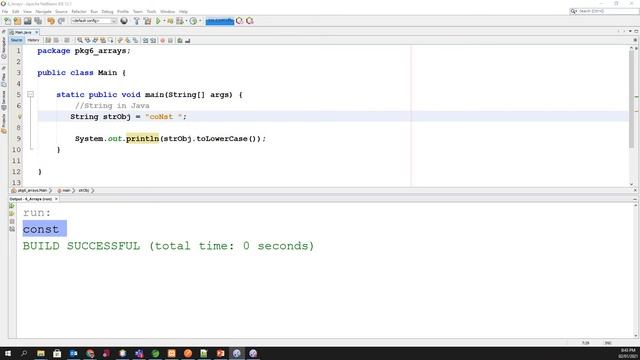Screen dimensions: 640x360
Task: Click the Build Project hammer icon
Action: (x=137, y=21)
